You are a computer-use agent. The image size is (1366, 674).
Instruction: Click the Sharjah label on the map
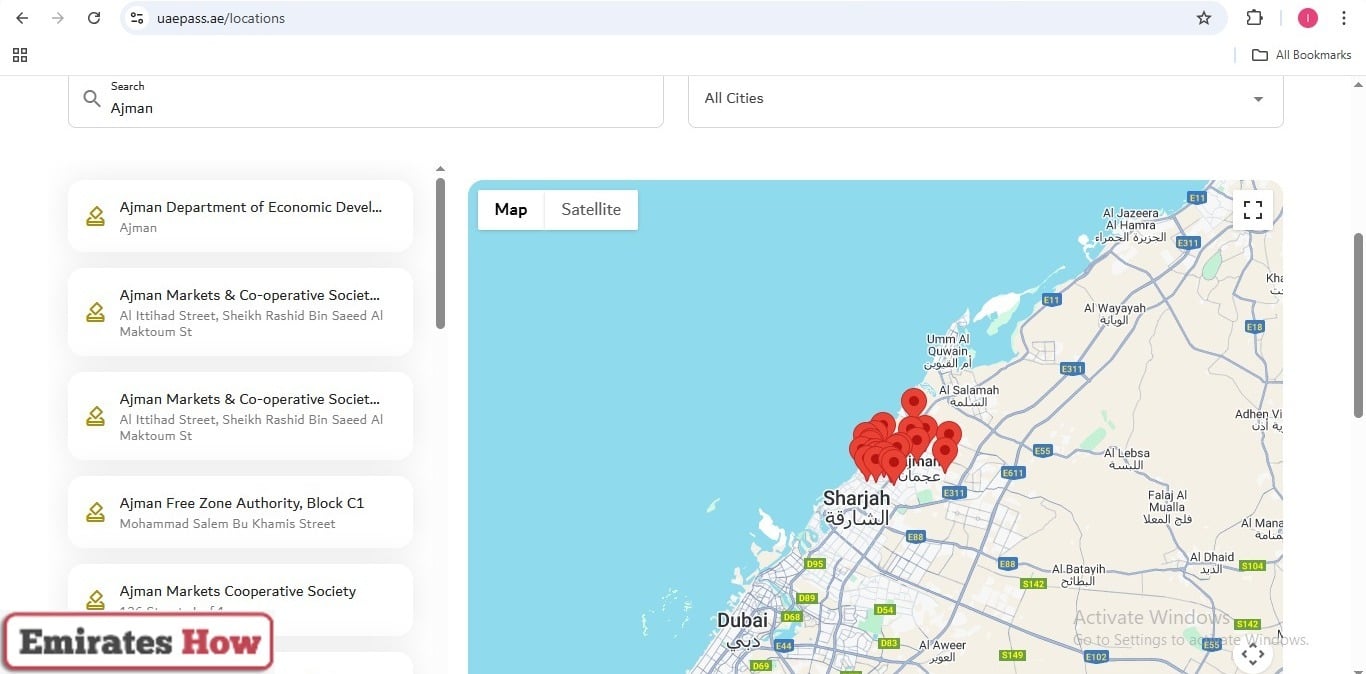[857, 507]
